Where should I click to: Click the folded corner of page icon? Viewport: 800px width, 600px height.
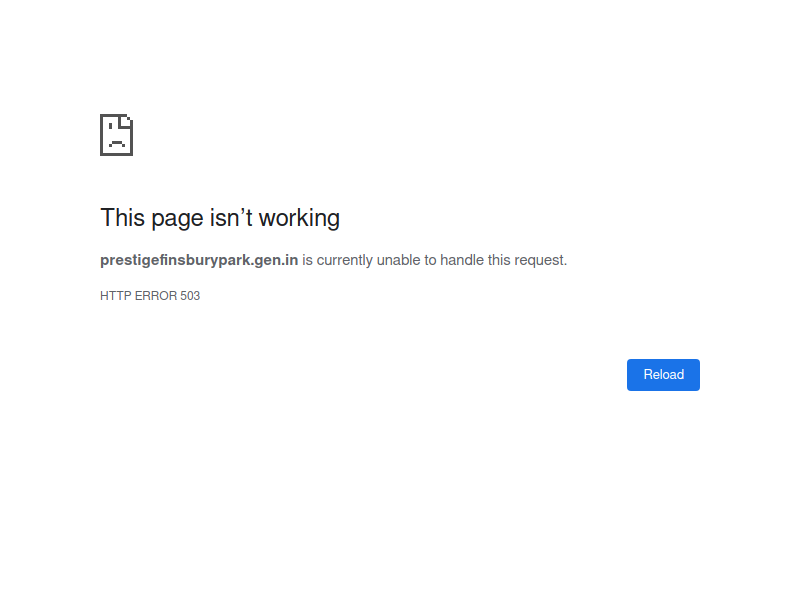click(127, 121)
